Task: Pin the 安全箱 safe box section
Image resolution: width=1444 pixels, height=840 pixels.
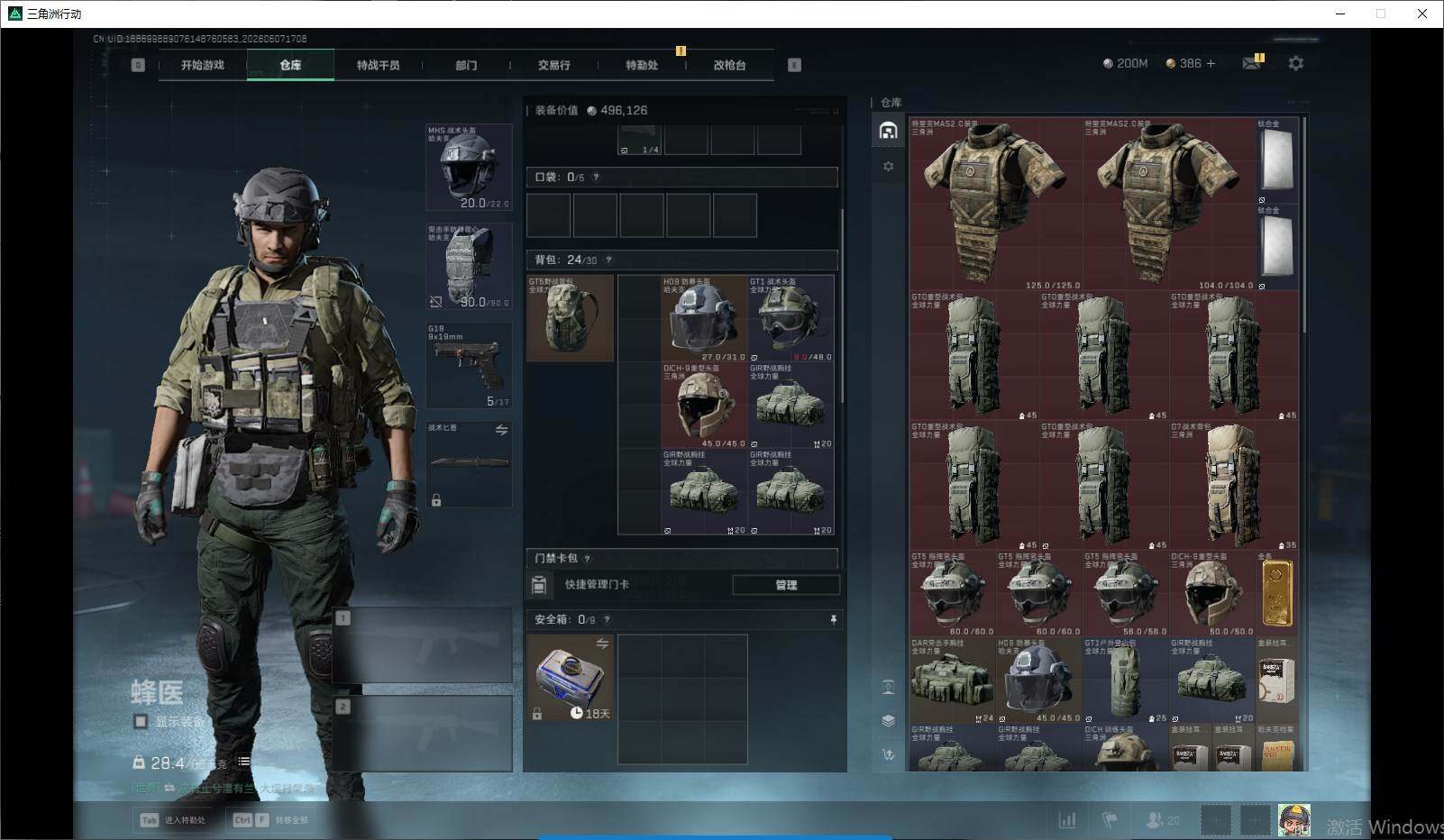Action: click(833, 619)
